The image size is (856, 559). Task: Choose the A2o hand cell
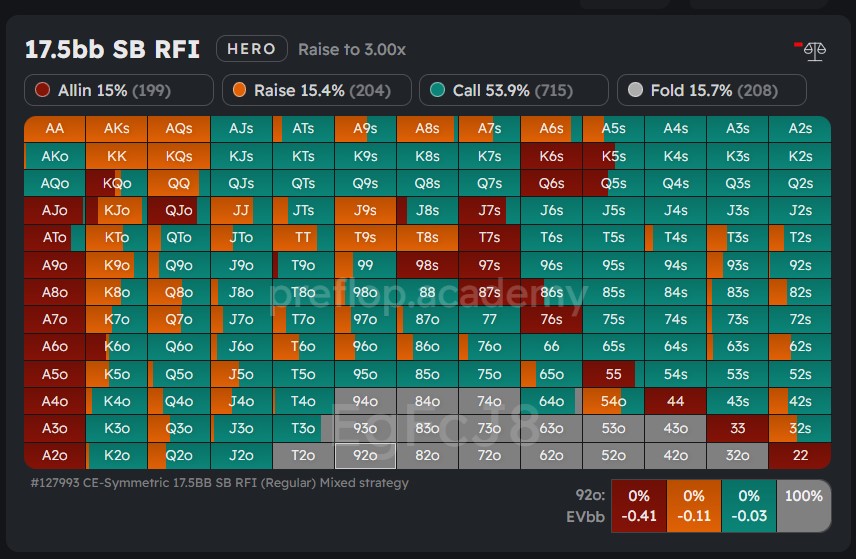pos(54,456)
